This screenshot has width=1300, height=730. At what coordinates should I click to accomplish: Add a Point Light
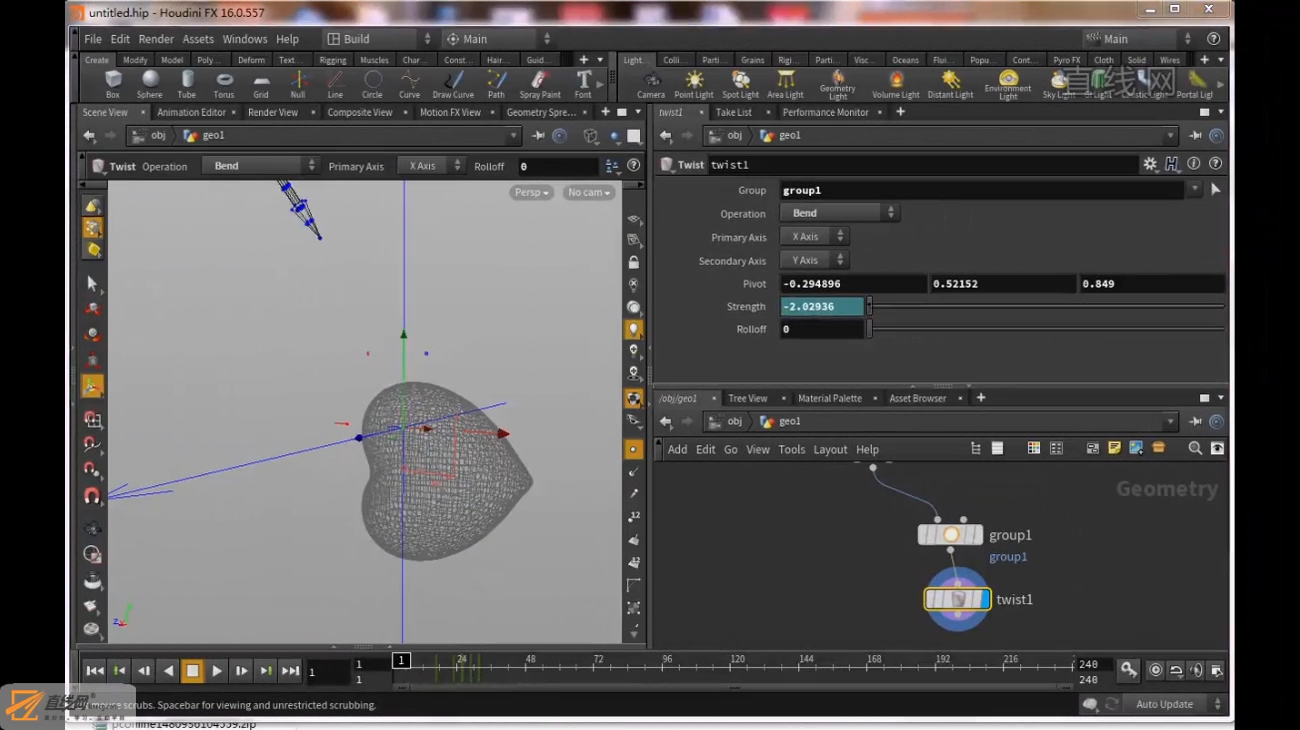(x=694, y=84)
